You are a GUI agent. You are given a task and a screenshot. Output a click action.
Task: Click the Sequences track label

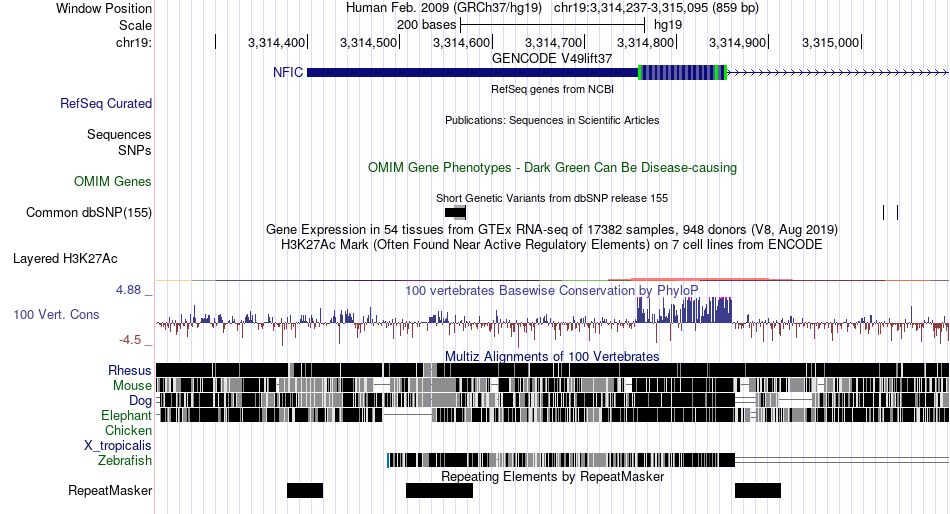click(x=119, y=135)
